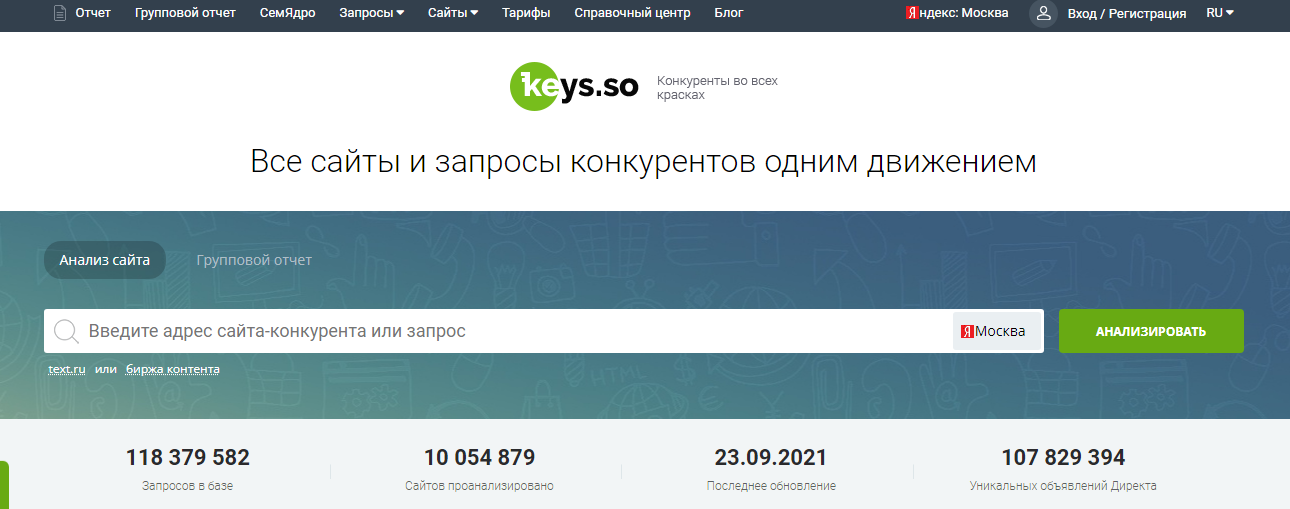Click the биржа контента example link
The image size is (1290, 509).
(172, 370)
